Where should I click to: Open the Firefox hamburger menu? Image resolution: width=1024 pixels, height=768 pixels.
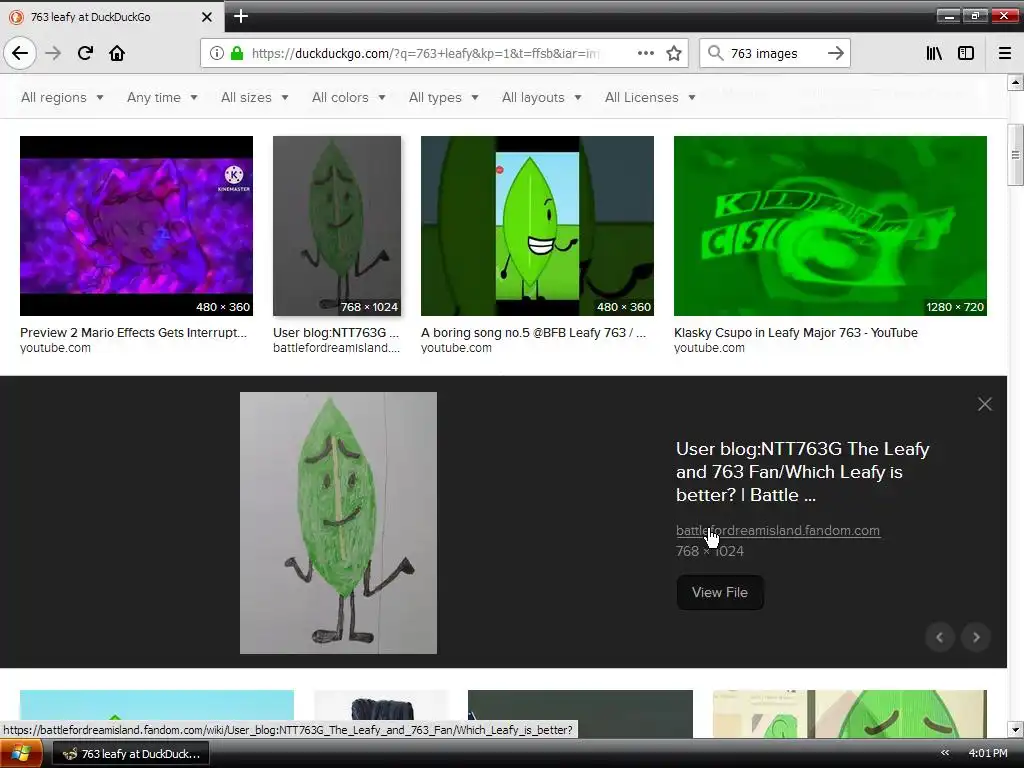point(1004,53)
